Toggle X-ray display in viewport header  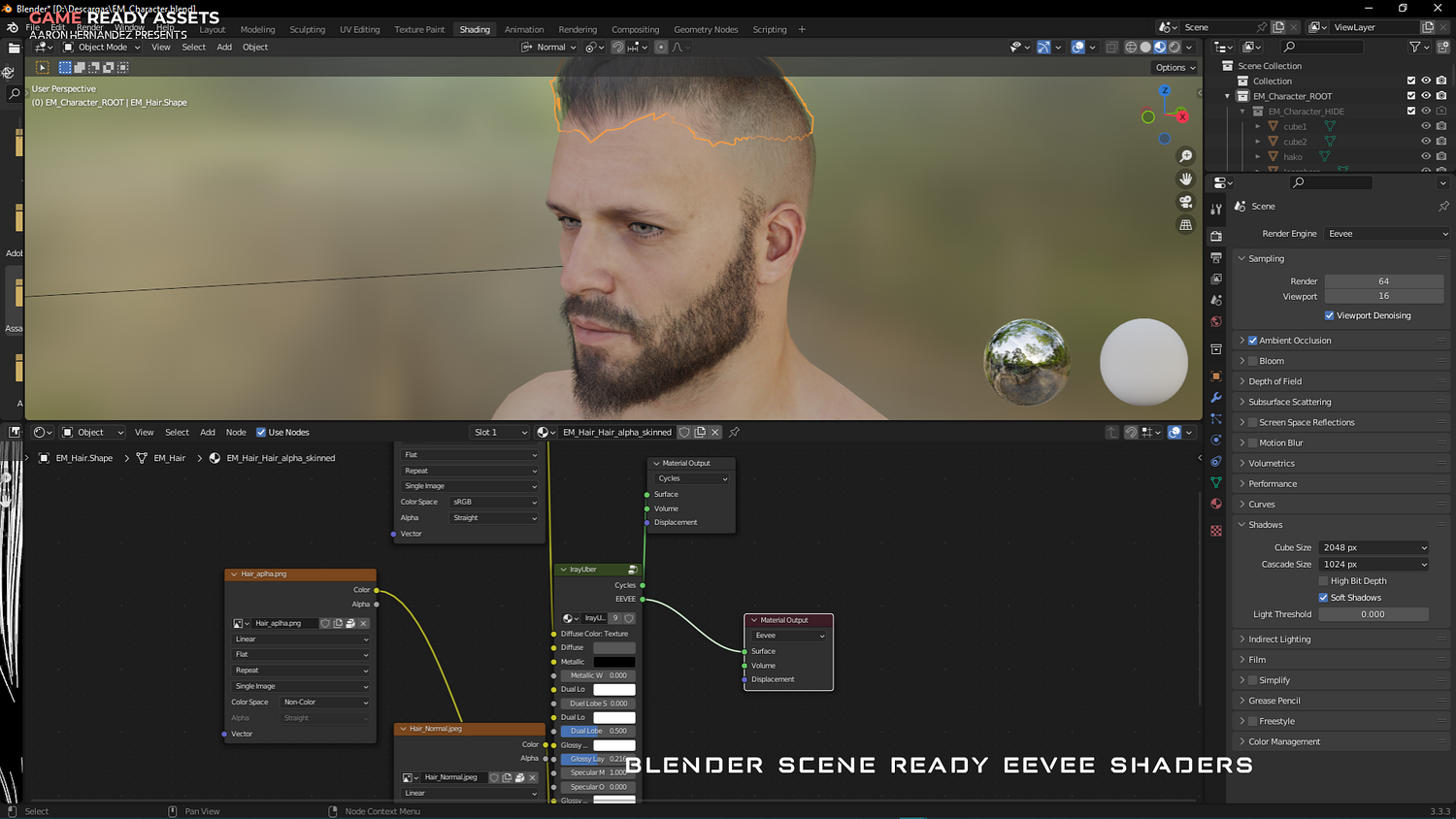pos(1111,47)
